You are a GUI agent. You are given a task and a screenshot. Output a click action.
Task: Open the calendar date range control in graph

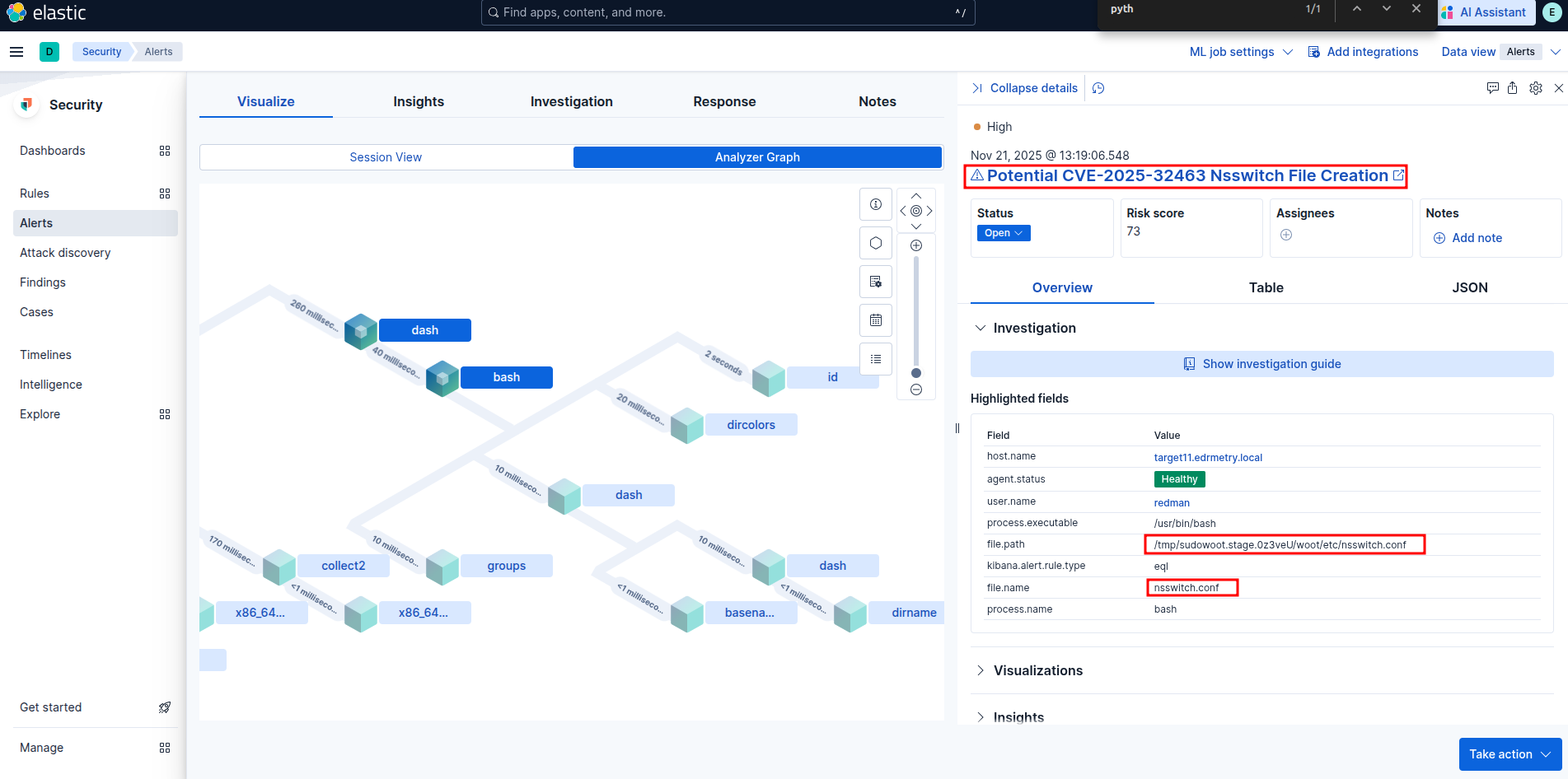876,320
